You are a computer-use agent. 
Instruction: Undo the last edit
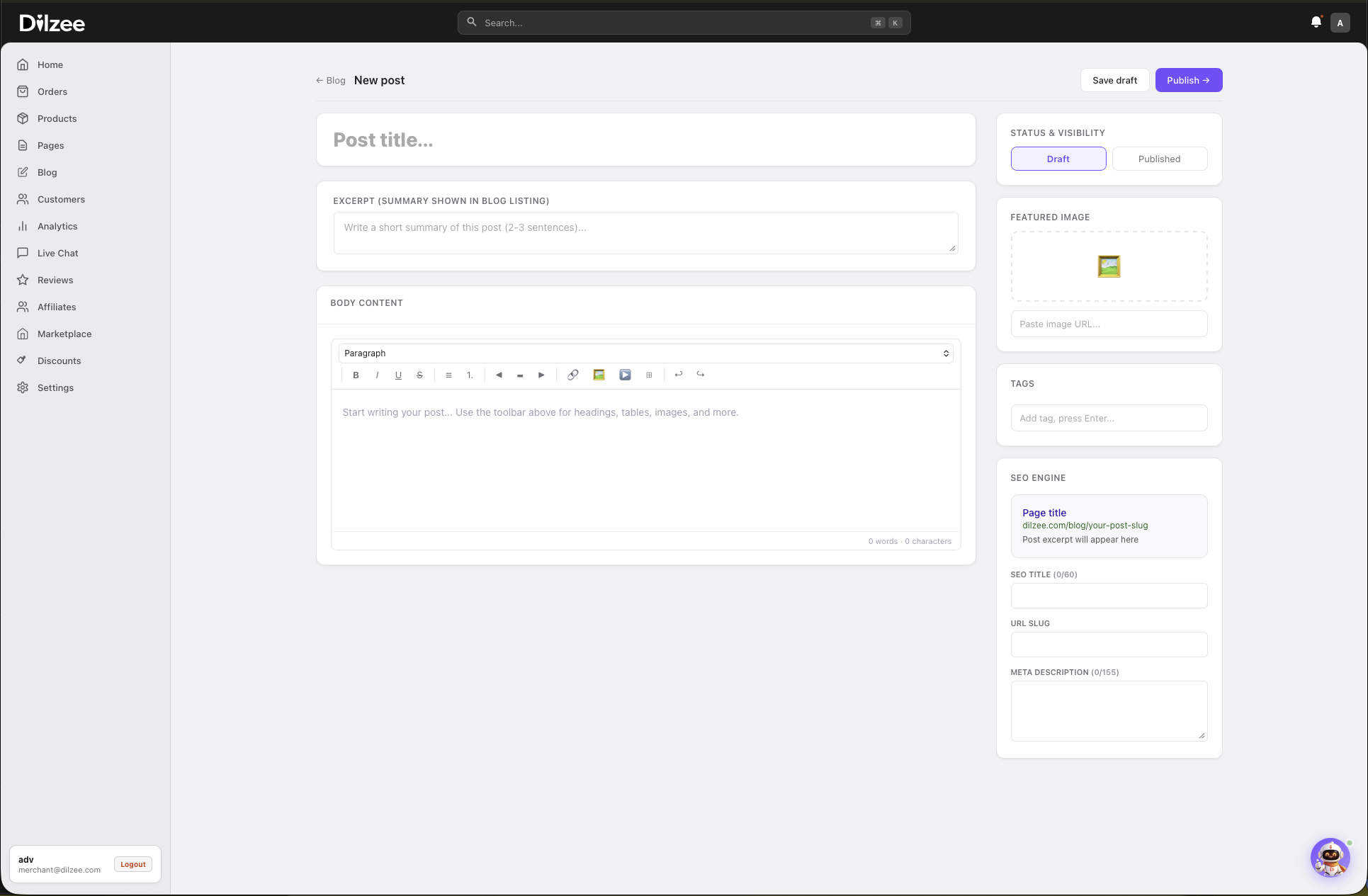[678, 375]
